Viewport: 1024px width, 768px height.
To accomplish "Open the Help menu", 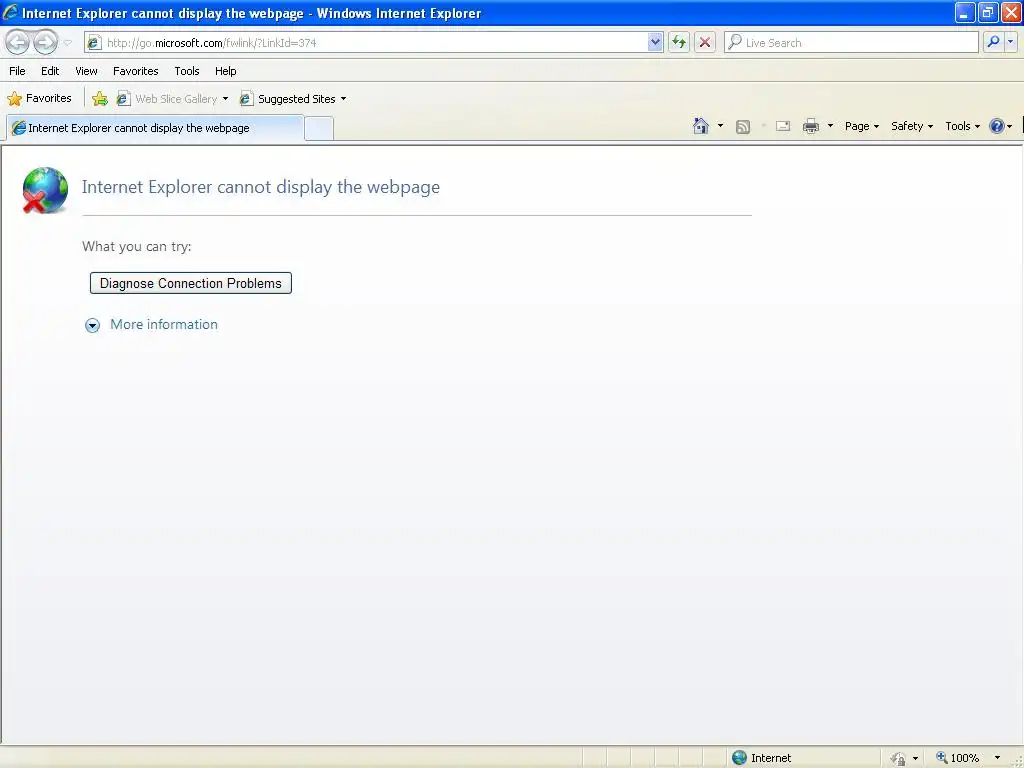I will (x=225, y=71).
